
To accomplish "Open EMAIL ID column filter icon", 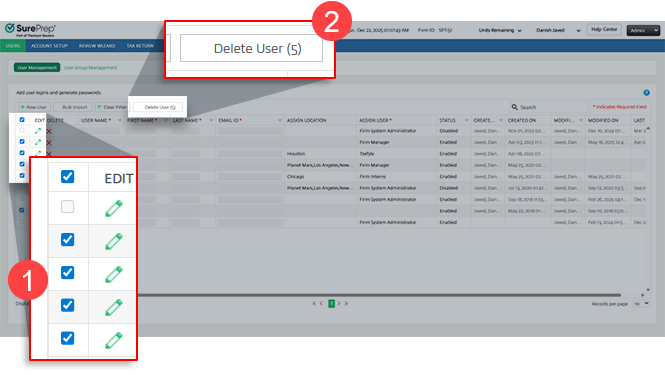I will pyautogui.click(x=279, y=120).
